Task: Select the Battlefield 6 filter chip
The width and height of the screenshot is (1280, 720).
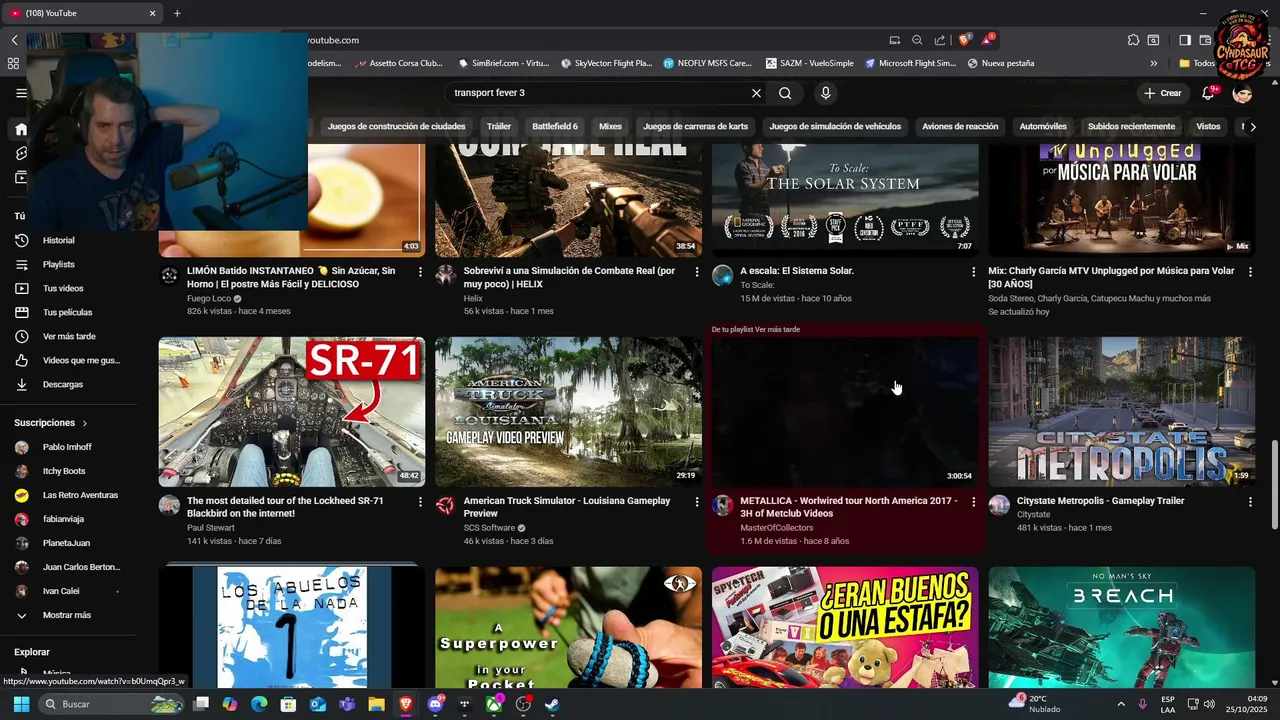Action: tap(555, 127)
